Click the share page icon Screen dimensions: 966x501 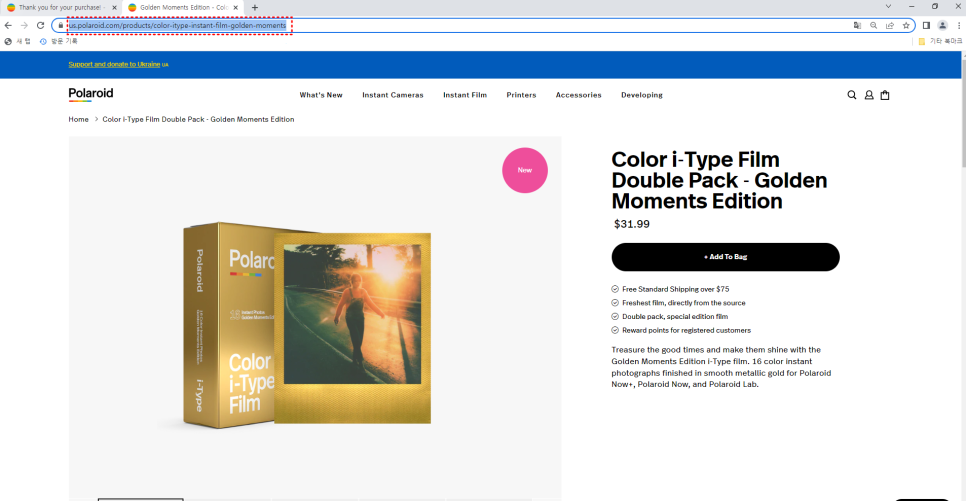890,25
